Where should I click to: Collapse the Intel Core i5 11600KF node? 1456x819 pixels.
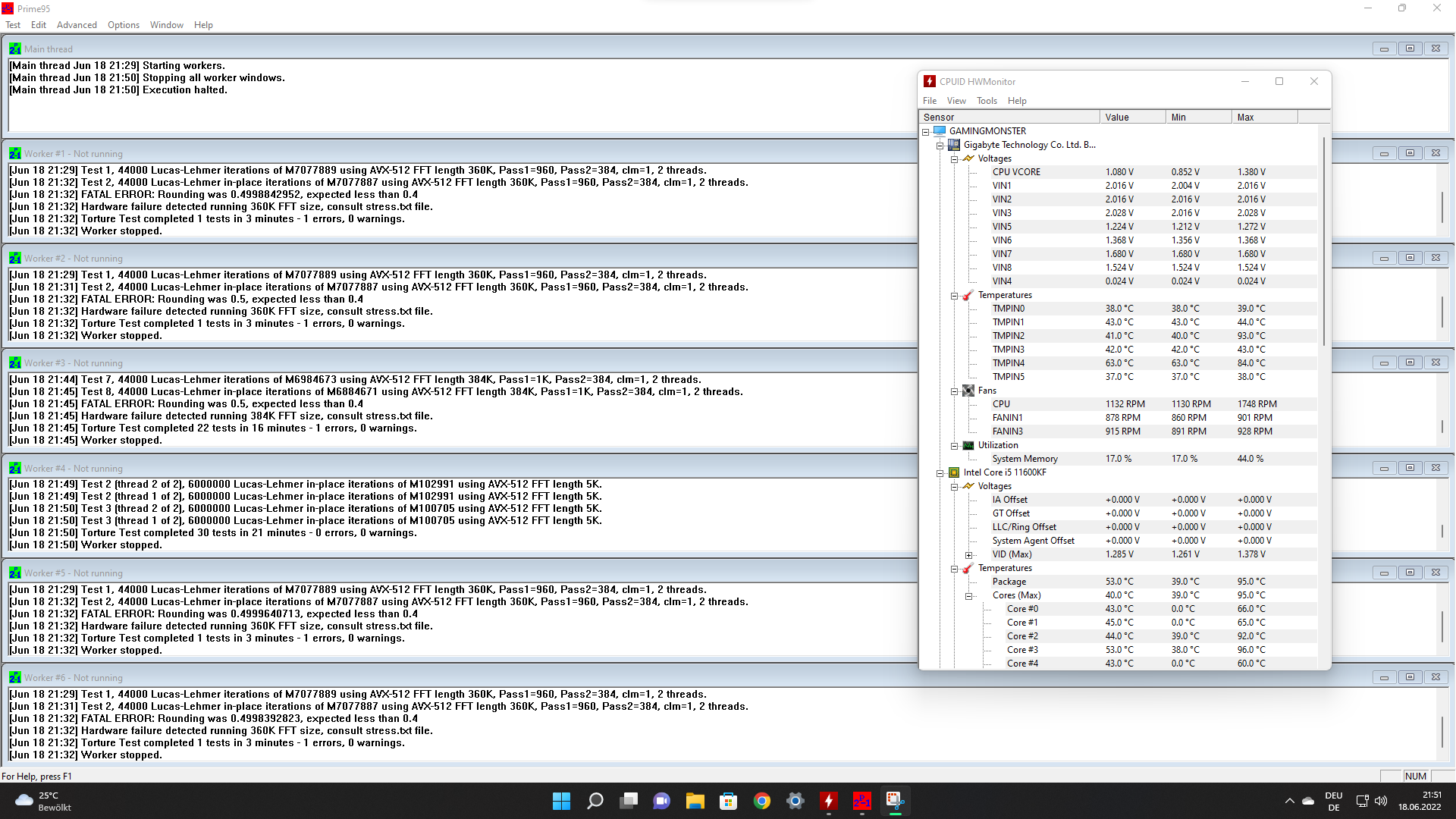pos(939,472)
